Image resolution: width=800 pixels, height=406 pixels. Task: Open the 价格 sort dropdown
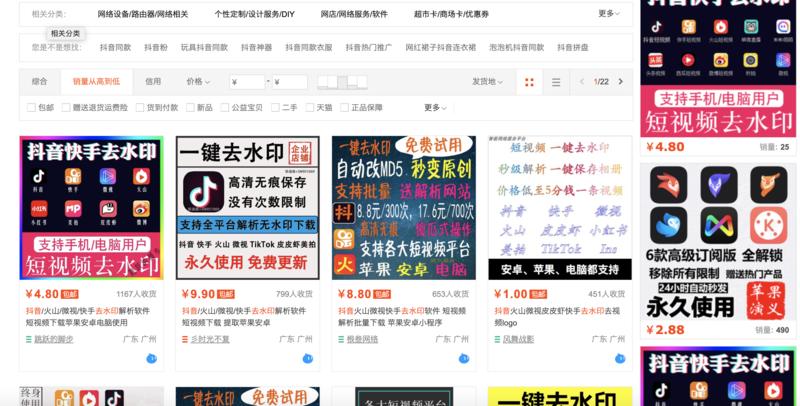pyautogui.click(x=198, y=82)
